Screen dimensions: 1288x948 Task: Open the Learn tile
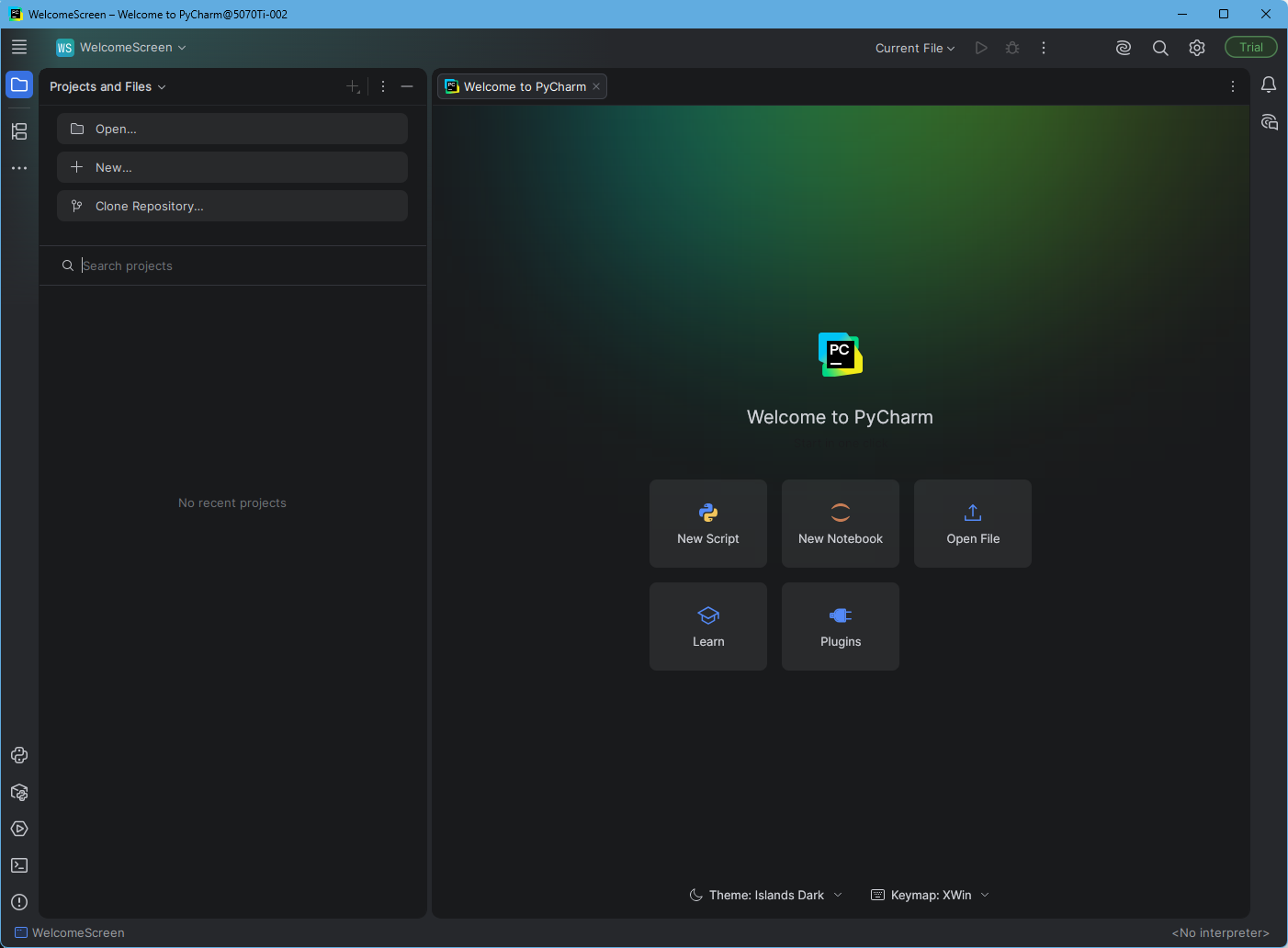(x=708, y=626)
